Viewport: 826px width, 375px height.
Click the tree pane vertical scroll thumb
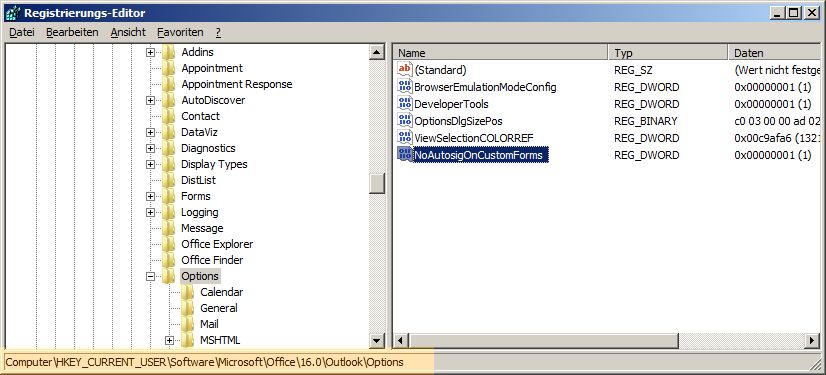point(377,183)
